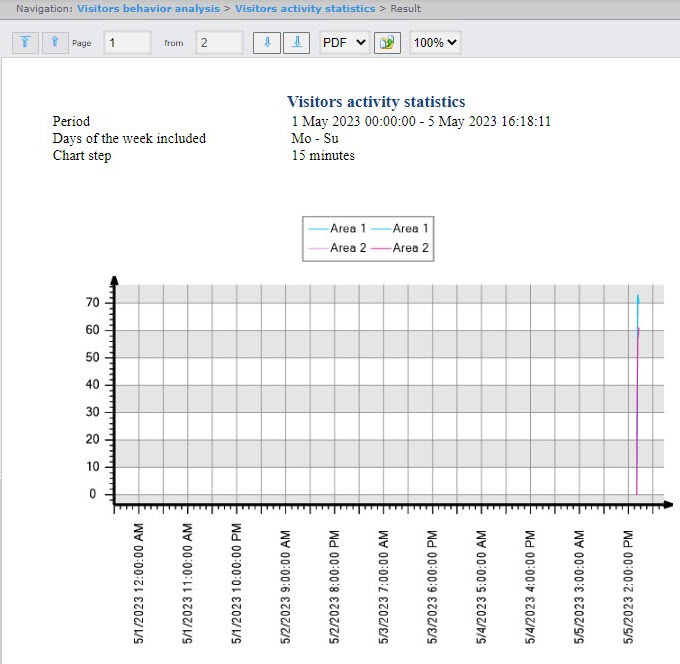Open Visitors behavior analysis breadcrumb link
The width and height of the screenshot is (680, 664).
click(x=150, y=8)
